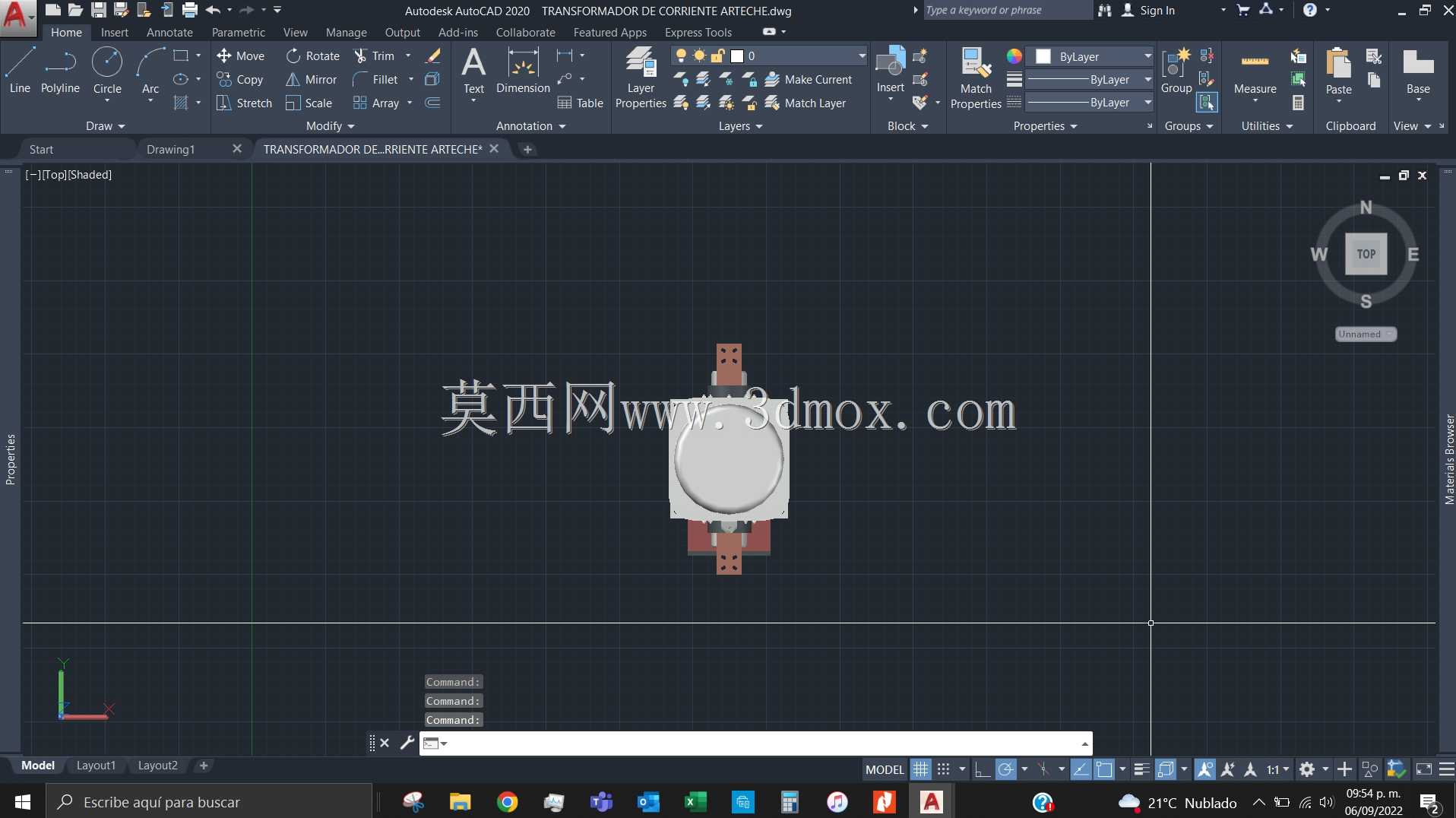
Task: Click the object color wheel icon
Action: 1014,56
